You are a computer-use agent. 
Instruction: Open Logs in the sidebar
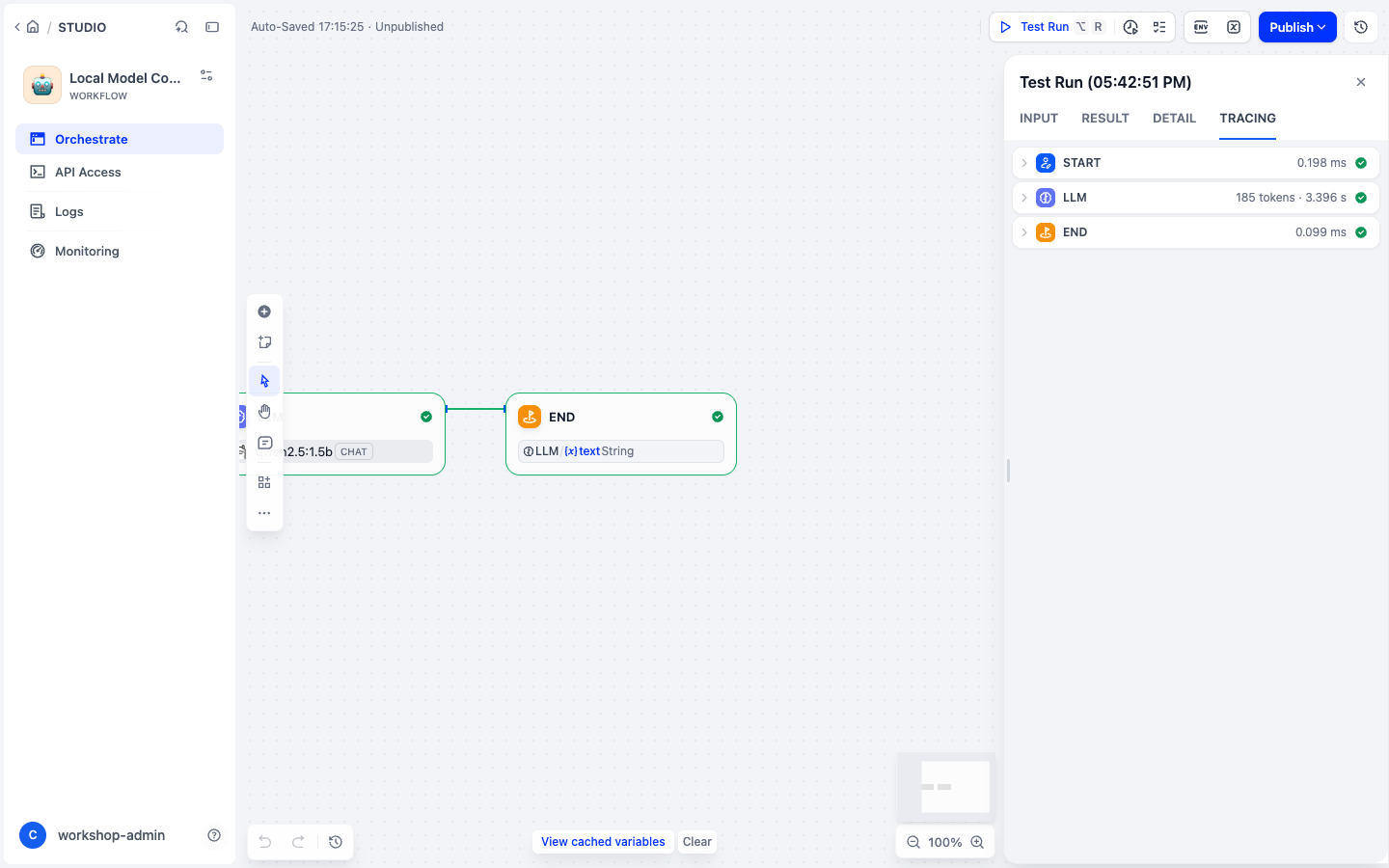[120, 211]
